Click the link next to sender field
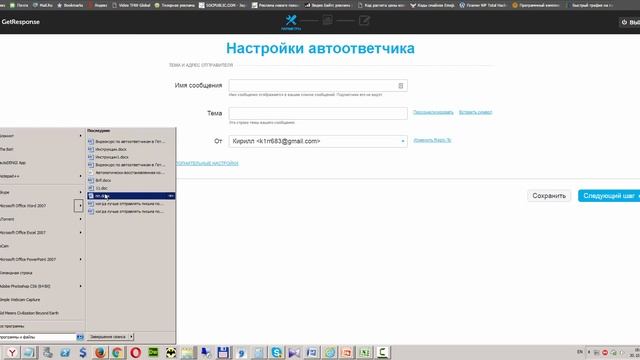Screen dimensions: 640x360 [432, 140]
